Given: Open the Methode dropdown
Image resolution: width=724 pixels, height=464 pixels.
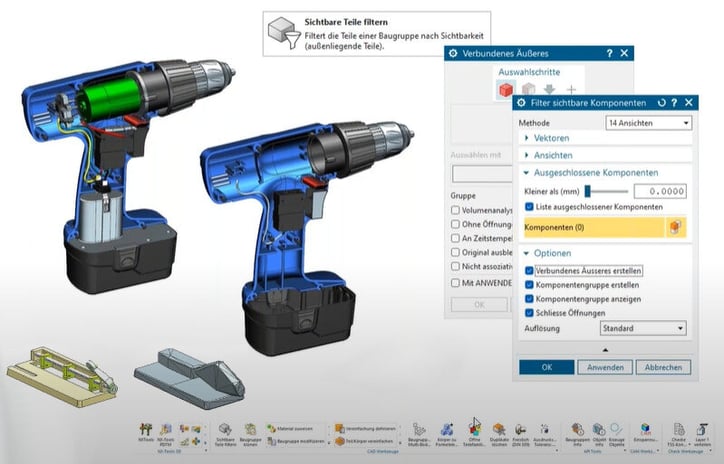Looking at the screenshot, I should 648,122.
